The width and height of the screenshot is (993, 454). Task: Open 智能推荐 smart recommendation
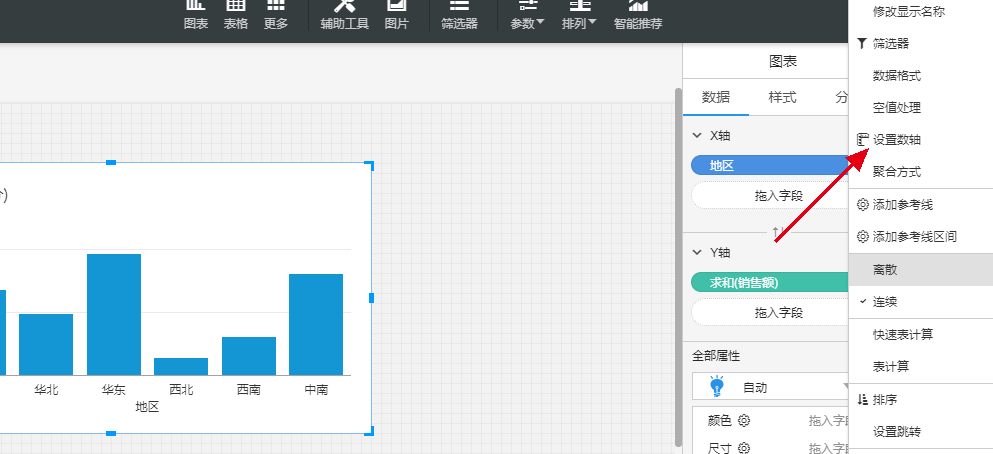coord(638,16)
